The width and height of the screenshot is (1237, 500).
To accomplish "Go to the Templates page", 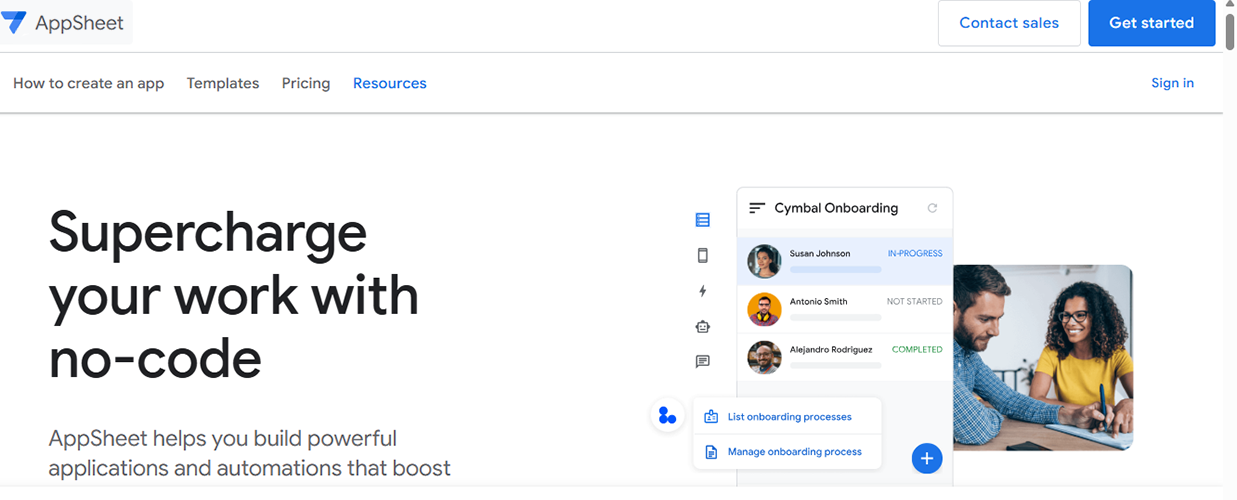I will [222, 83].
